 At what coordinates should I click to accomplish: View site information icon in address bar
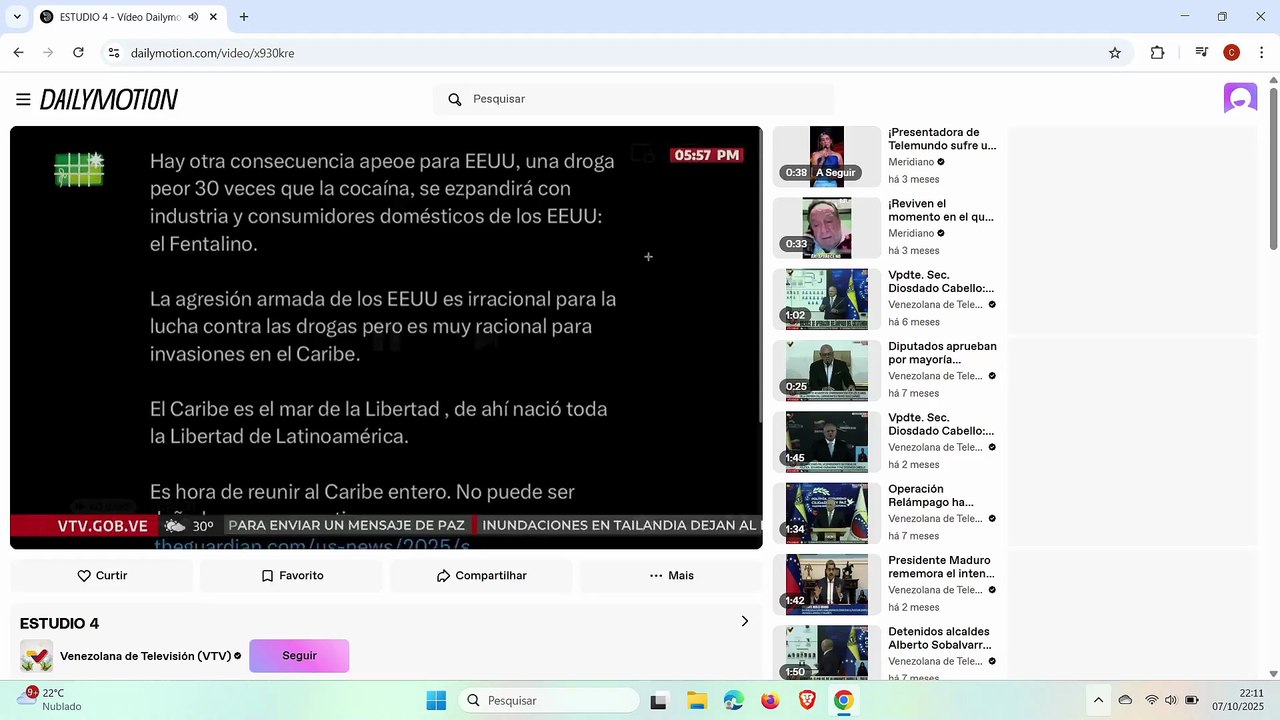point(114,53)
